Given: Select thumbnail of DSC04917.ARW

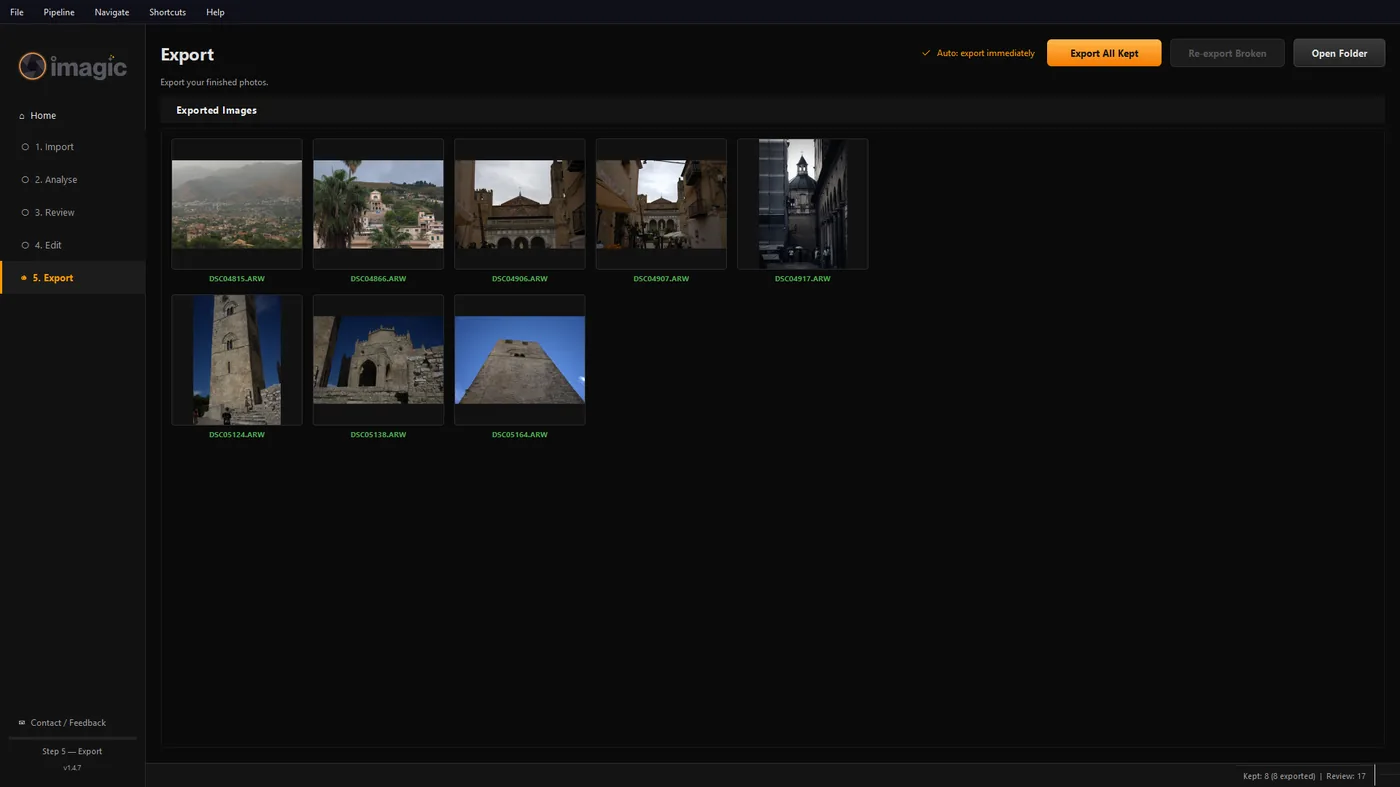Looking at the screenshot, I should click(803, 204).
